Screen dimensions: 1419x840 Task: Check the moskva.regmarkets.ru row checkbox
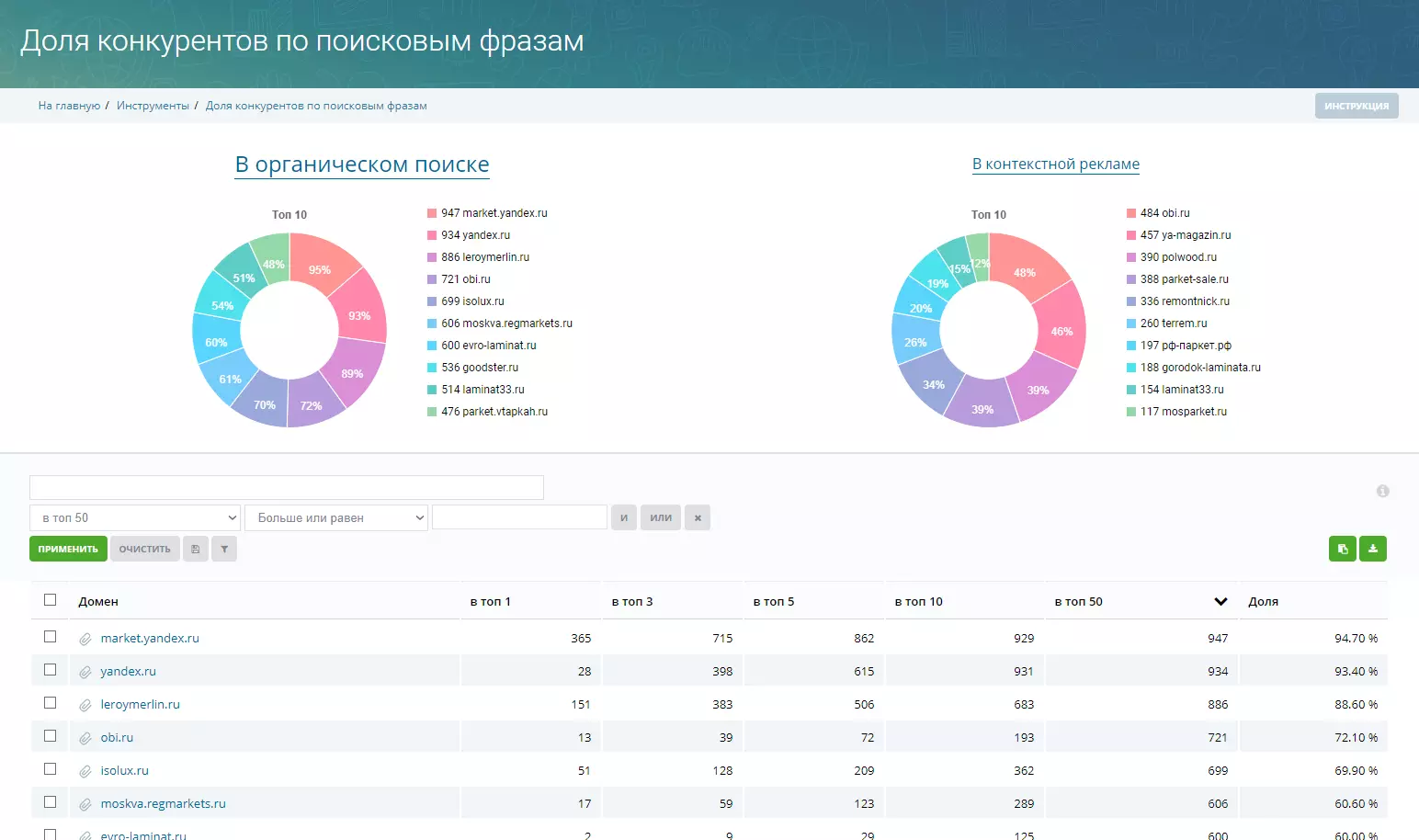coord(51,802)
